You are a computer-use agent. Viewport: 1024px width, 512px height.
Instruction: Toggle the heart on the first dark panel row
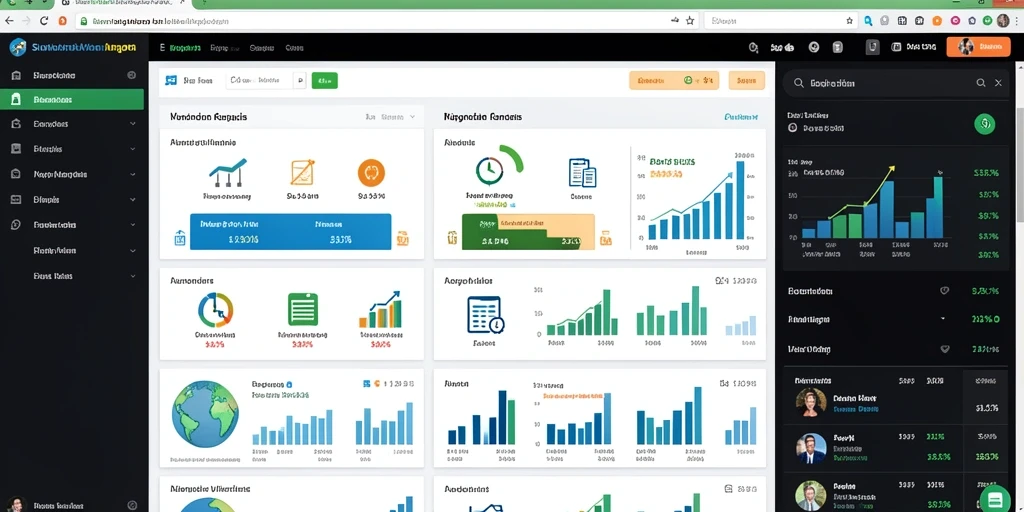[944, 291]
